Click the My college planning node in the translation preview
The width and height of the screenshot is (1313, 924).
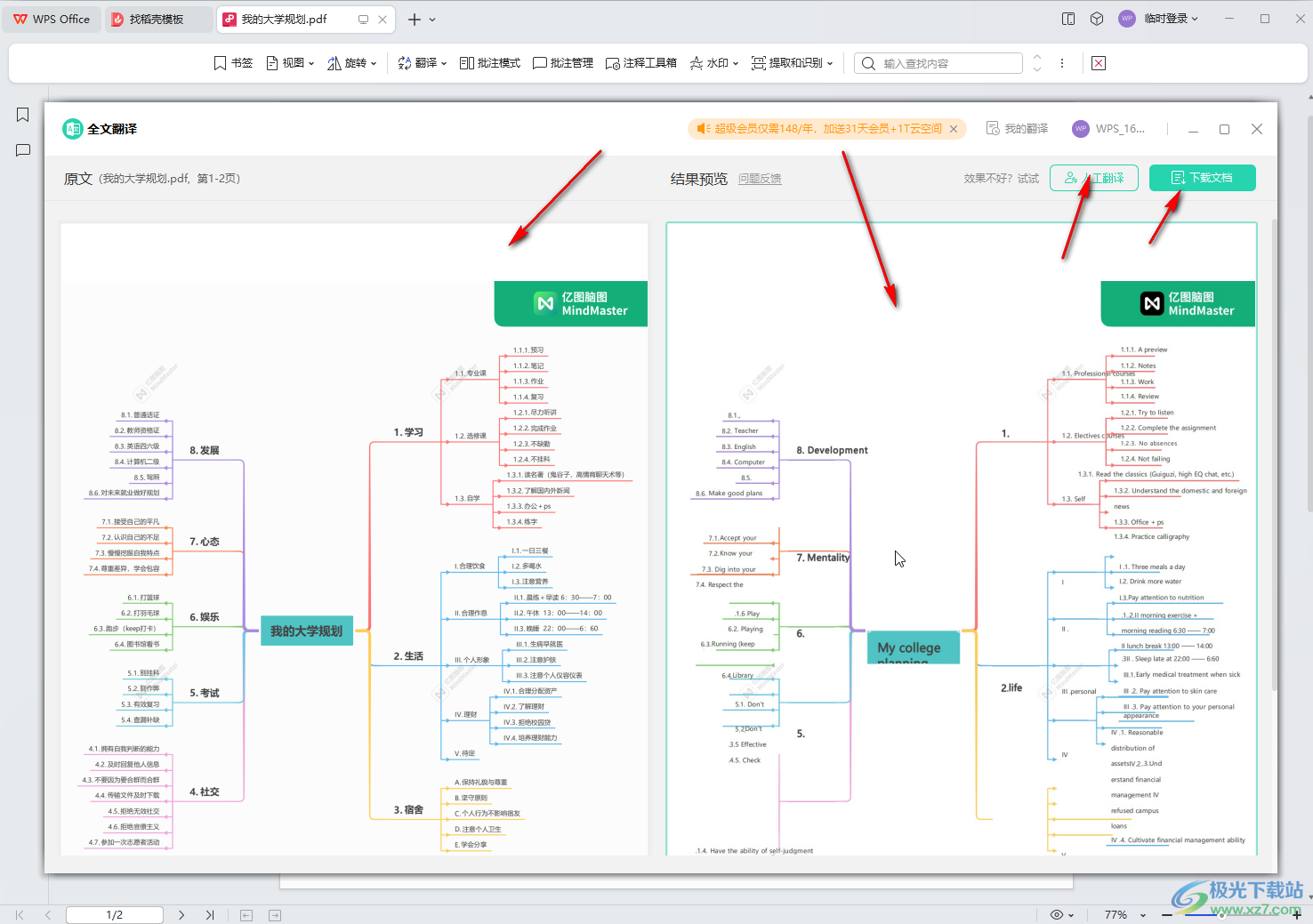pyautogui.click(x=914, y=647)
